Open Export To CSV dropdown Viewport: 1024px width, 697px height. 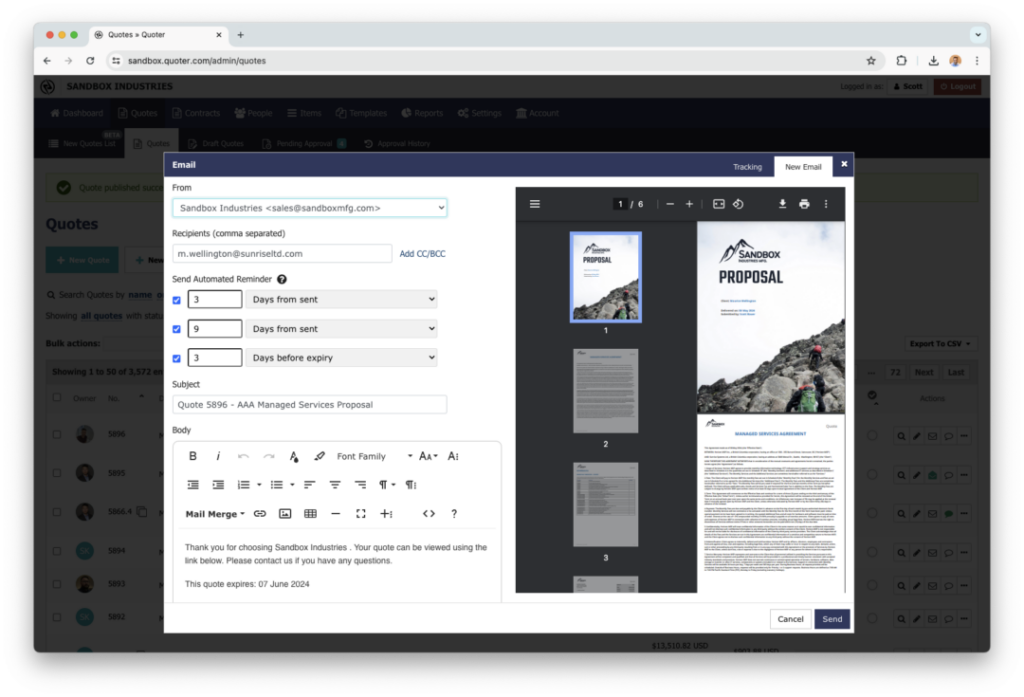(x=940, y=344)
